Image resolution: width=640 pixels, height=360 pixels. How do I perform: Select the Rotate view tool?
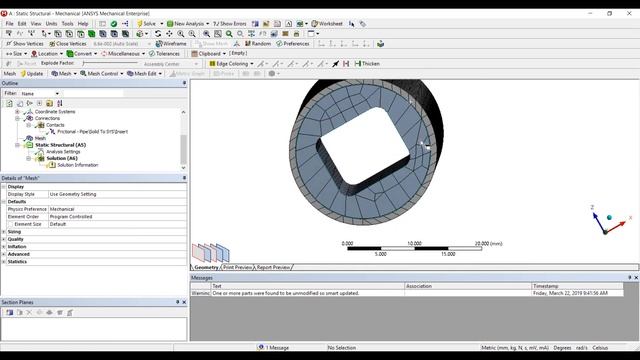[x=158, y=34]
